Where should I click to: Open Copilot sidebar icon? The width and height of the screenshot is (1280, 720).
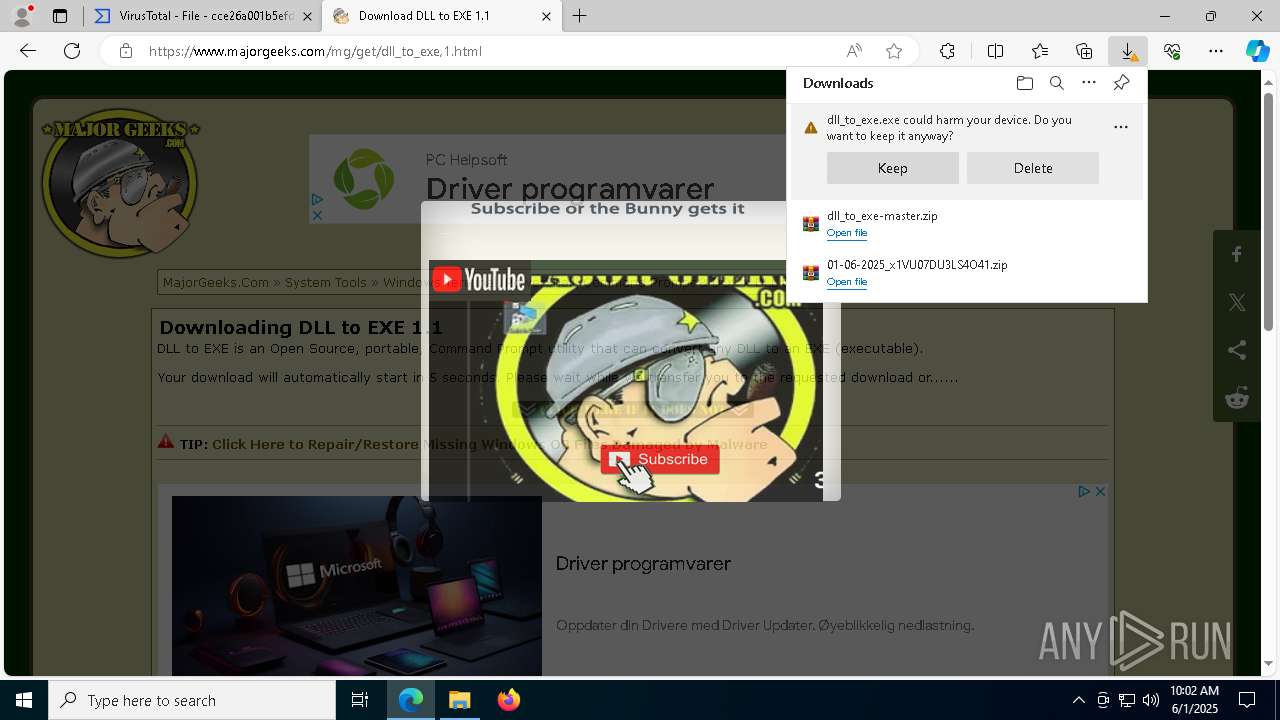[x=1257, y=51]
